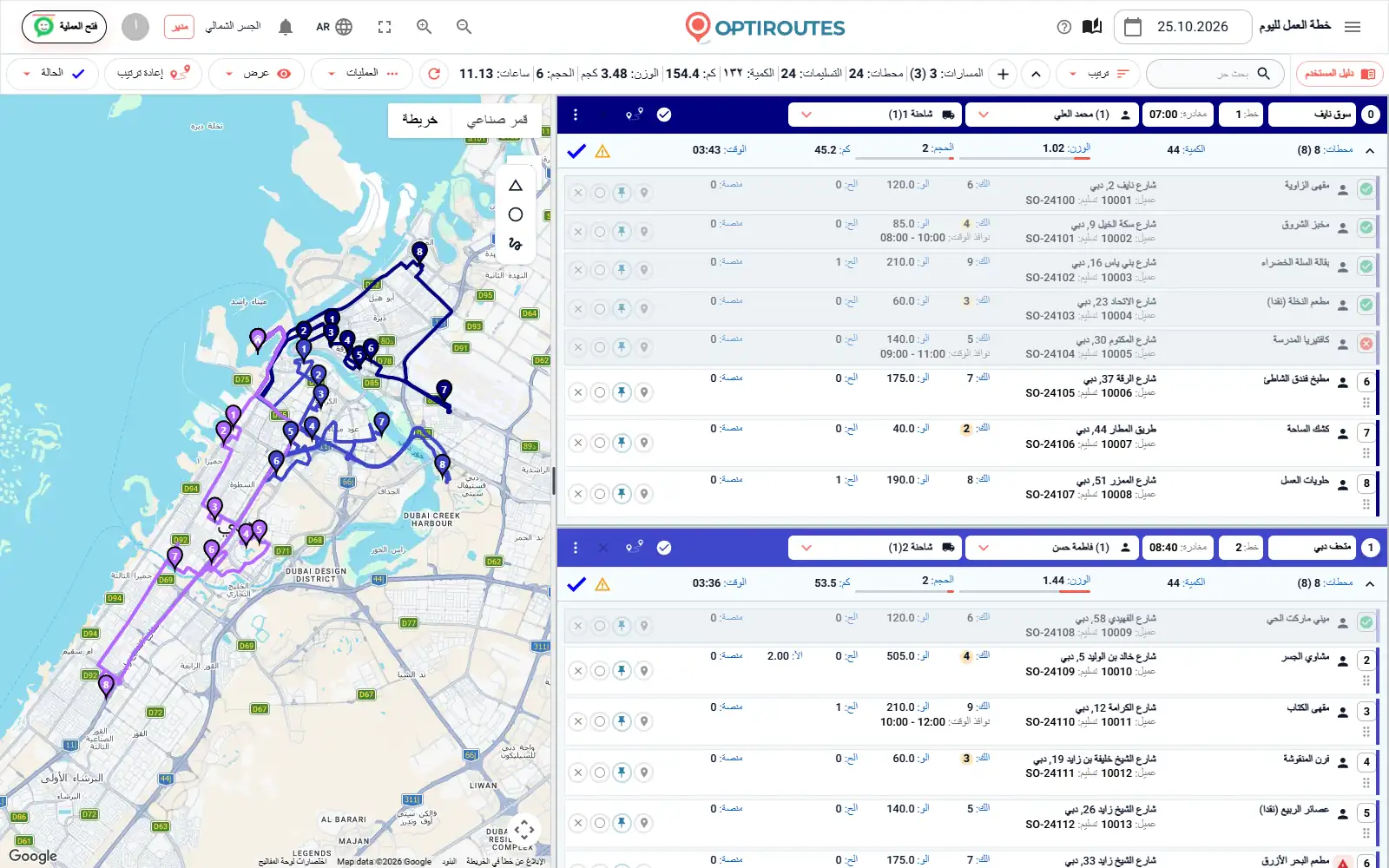Image resolution: width=1389 pixels, height=868 pixels.
Task: Click the user avatar circle
Action: click(135, 27)
